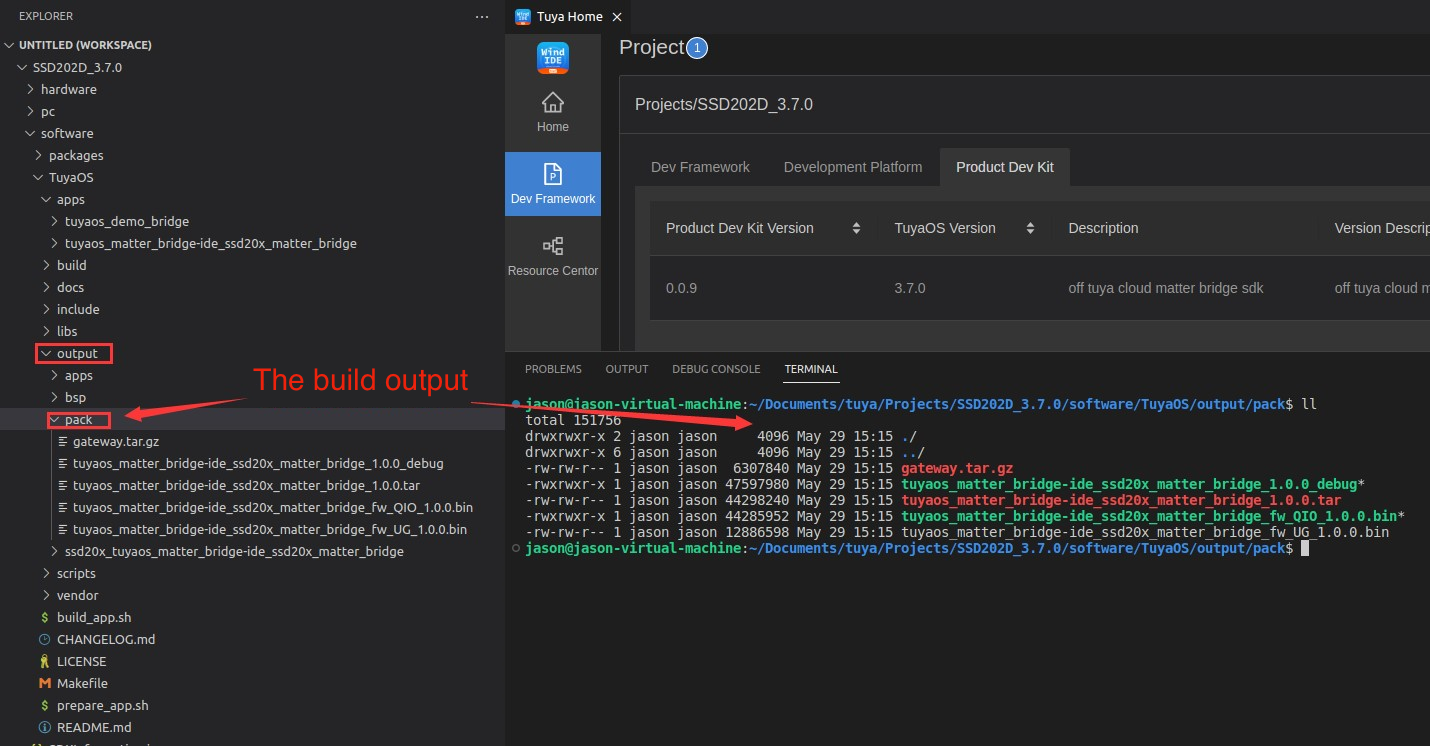Sort by Product Dev Kit Version
Screen dimensions: 1430x746
point(856,228)
